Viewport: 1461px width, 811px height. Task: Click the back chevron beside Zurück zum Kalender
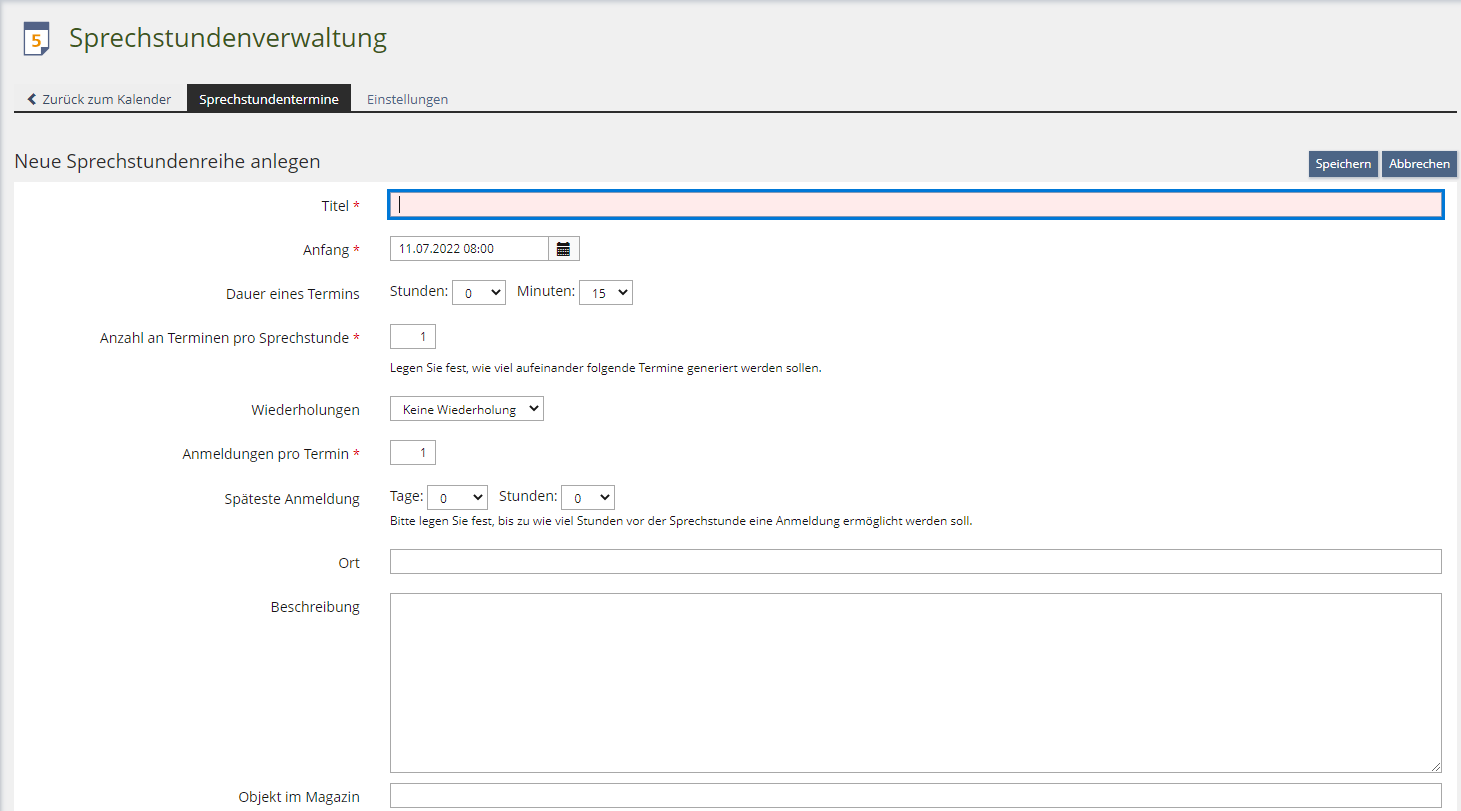pyautogui.click(x=32, y=99)
